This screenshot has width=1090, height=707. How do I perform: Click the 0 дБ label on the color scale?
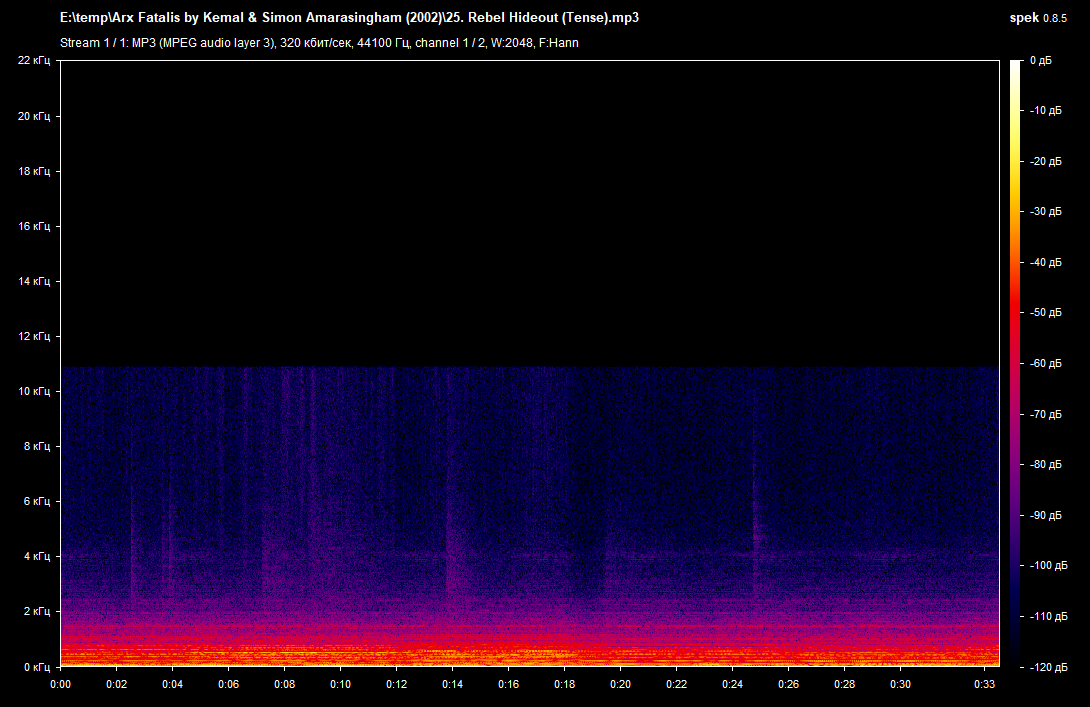point(1041,60)
